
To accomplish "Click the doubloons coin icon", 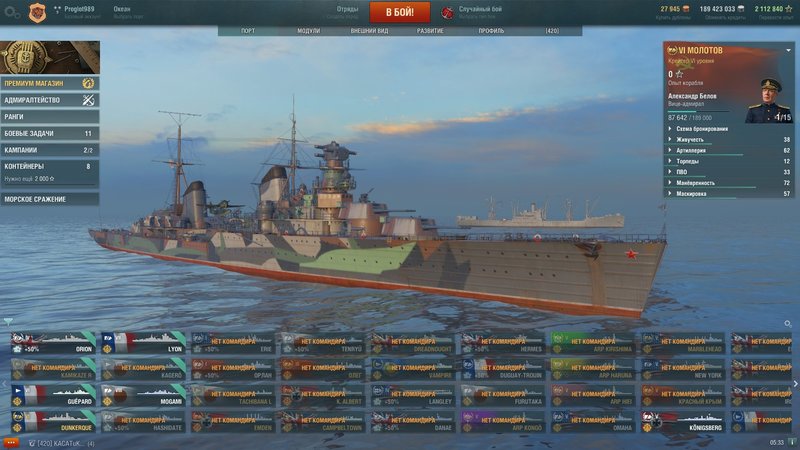I will coord(686,9).
